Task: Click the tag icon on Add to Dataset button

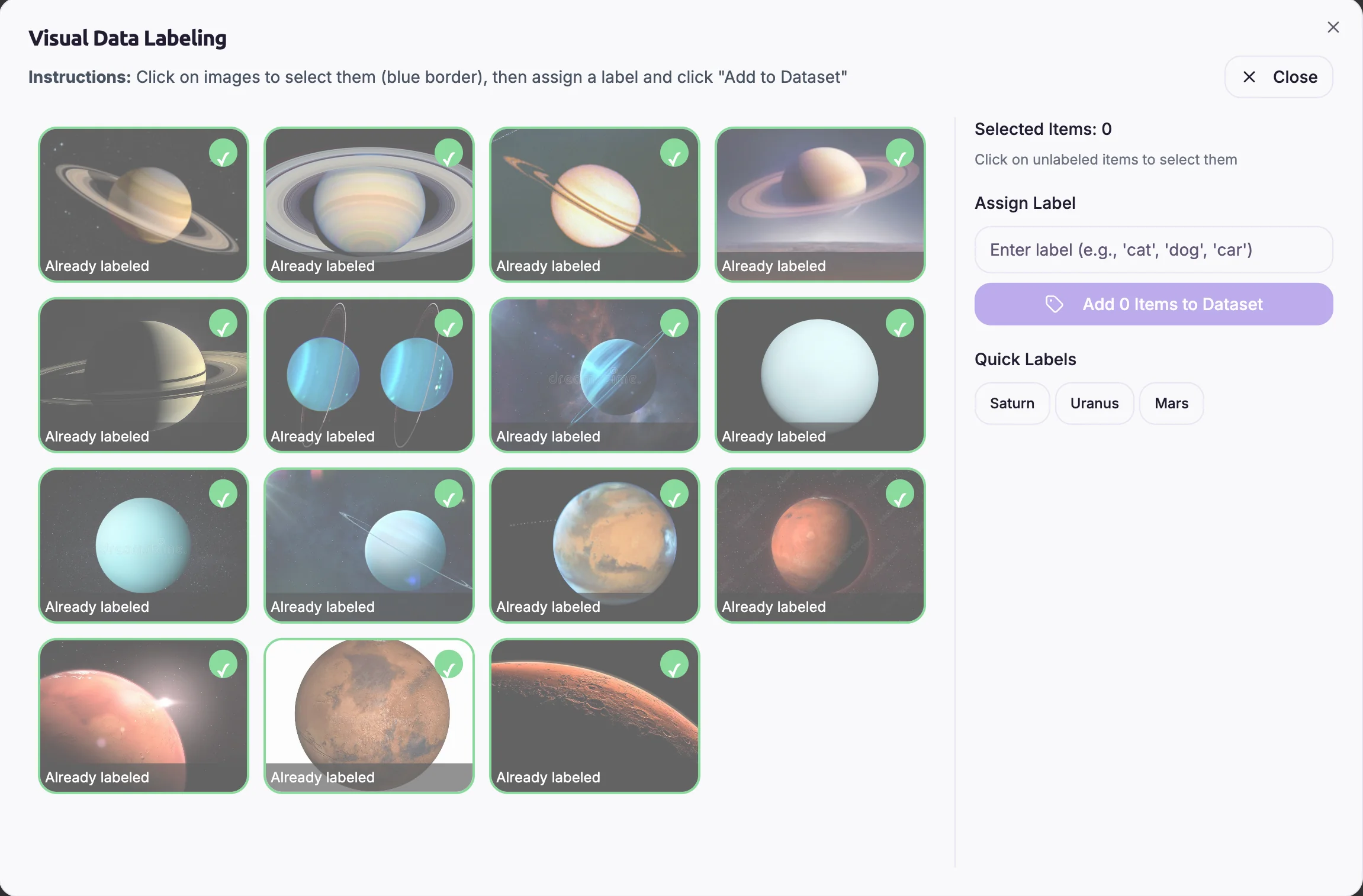Action: pyautogui.click(x=1055, y=304)
